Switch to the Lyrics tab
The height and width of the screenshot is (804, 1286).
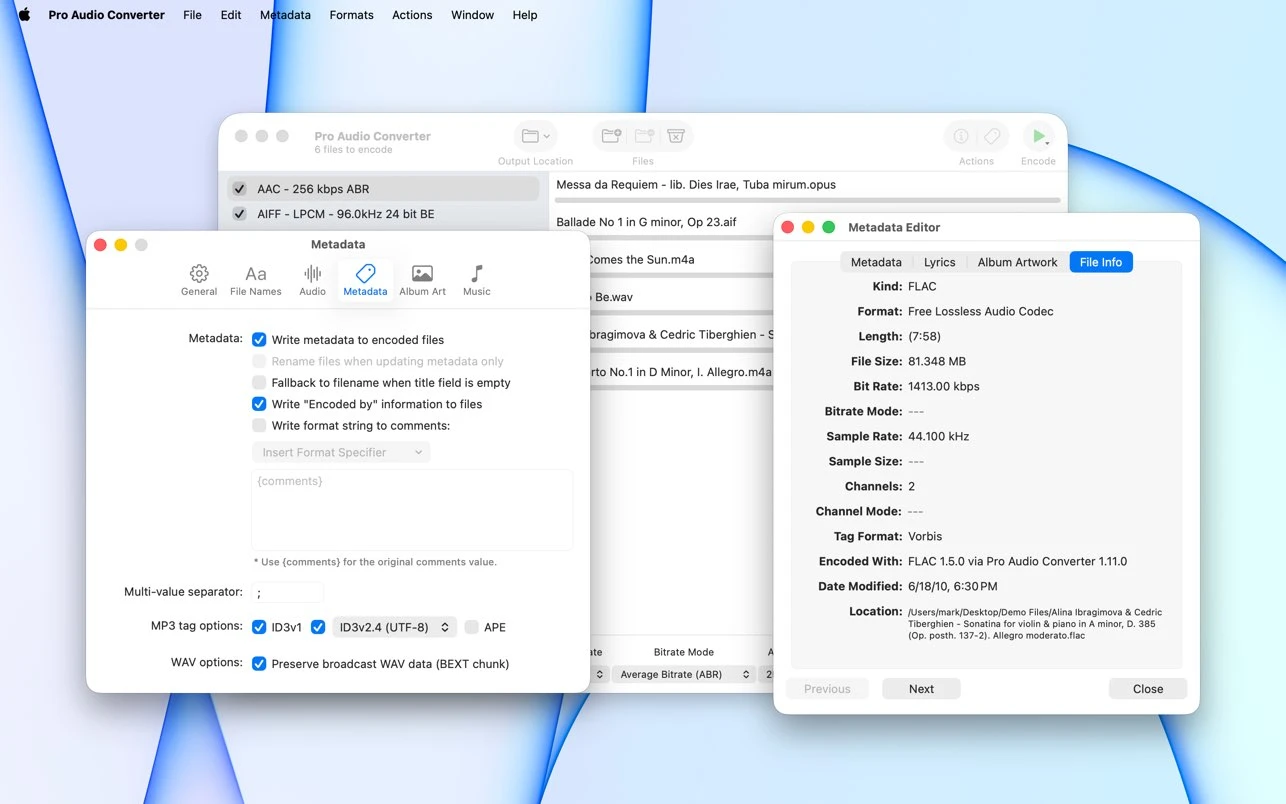point(939,262)
